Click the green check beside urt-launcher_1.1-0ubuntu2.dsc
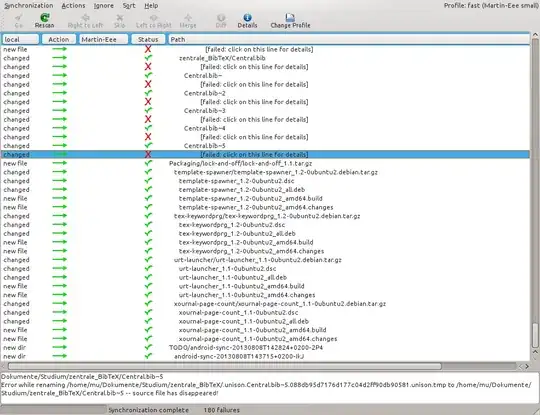540x415 pixels. point(148,269)
